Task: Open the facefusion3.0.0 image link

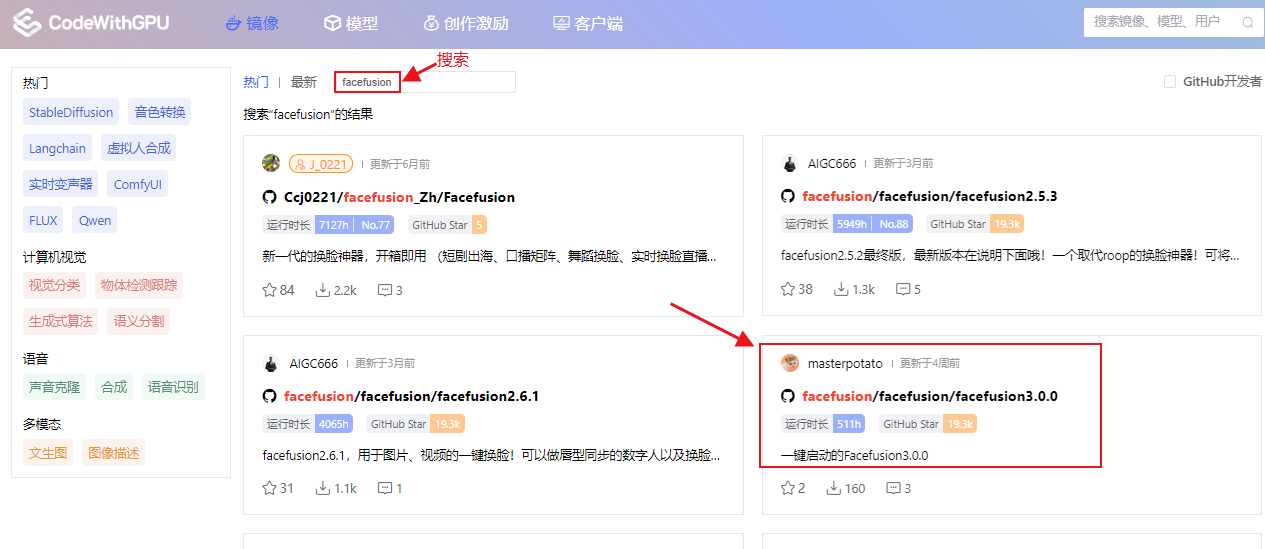Action: tap(929, 396)
